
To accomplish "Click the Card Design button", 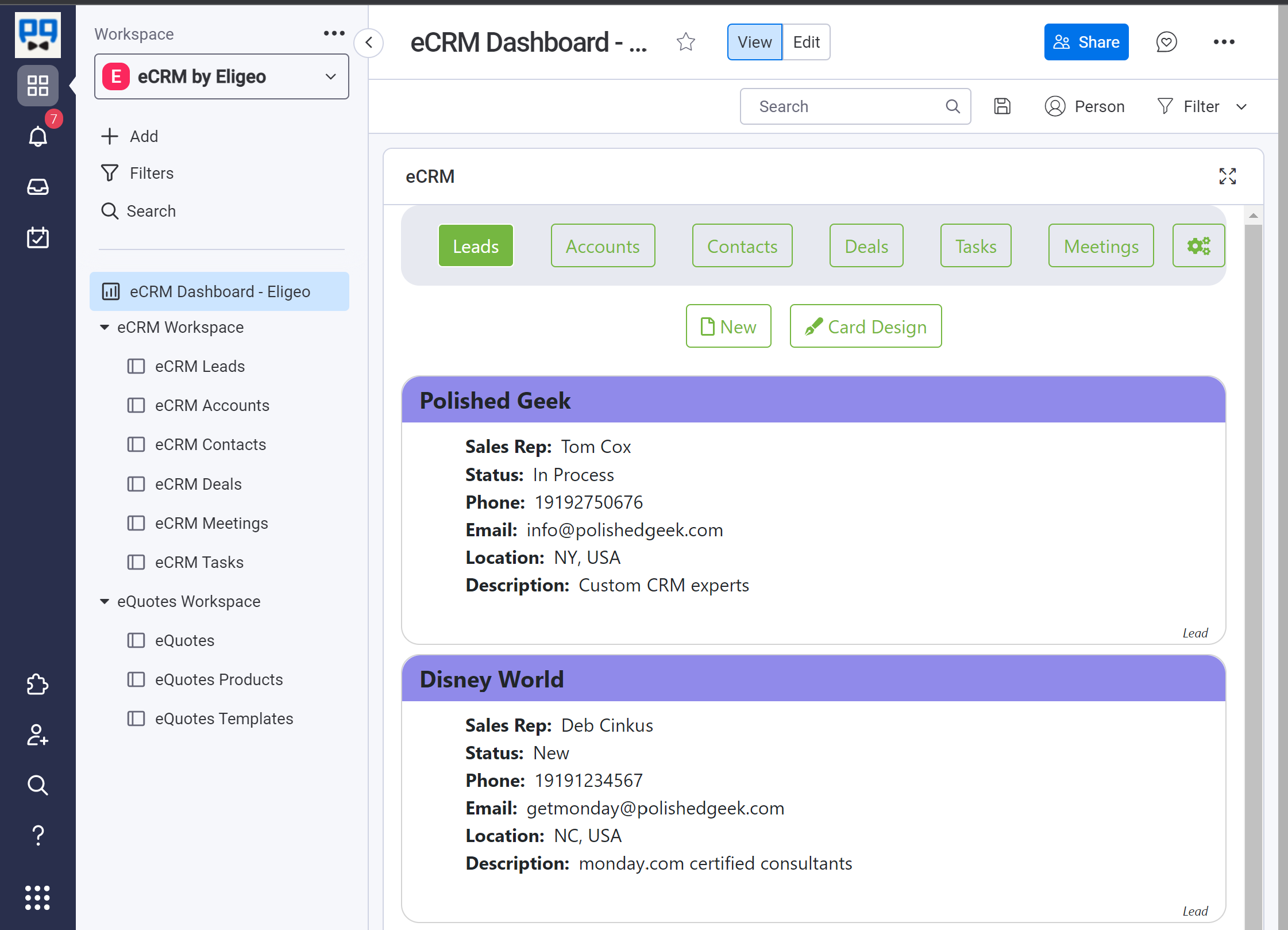I will click(x=865, y=326).
